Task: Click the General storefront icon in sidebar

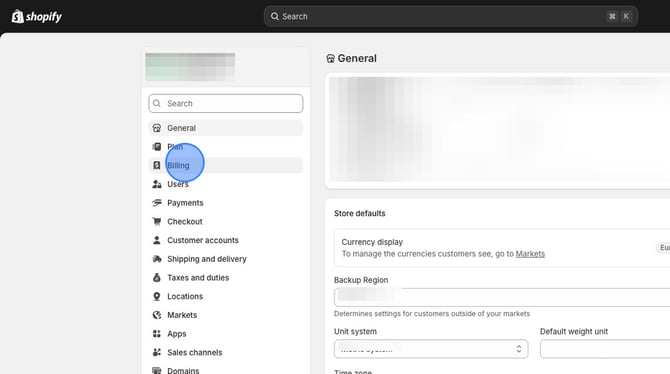Action: pyautogui.click(x=157, y=128)
